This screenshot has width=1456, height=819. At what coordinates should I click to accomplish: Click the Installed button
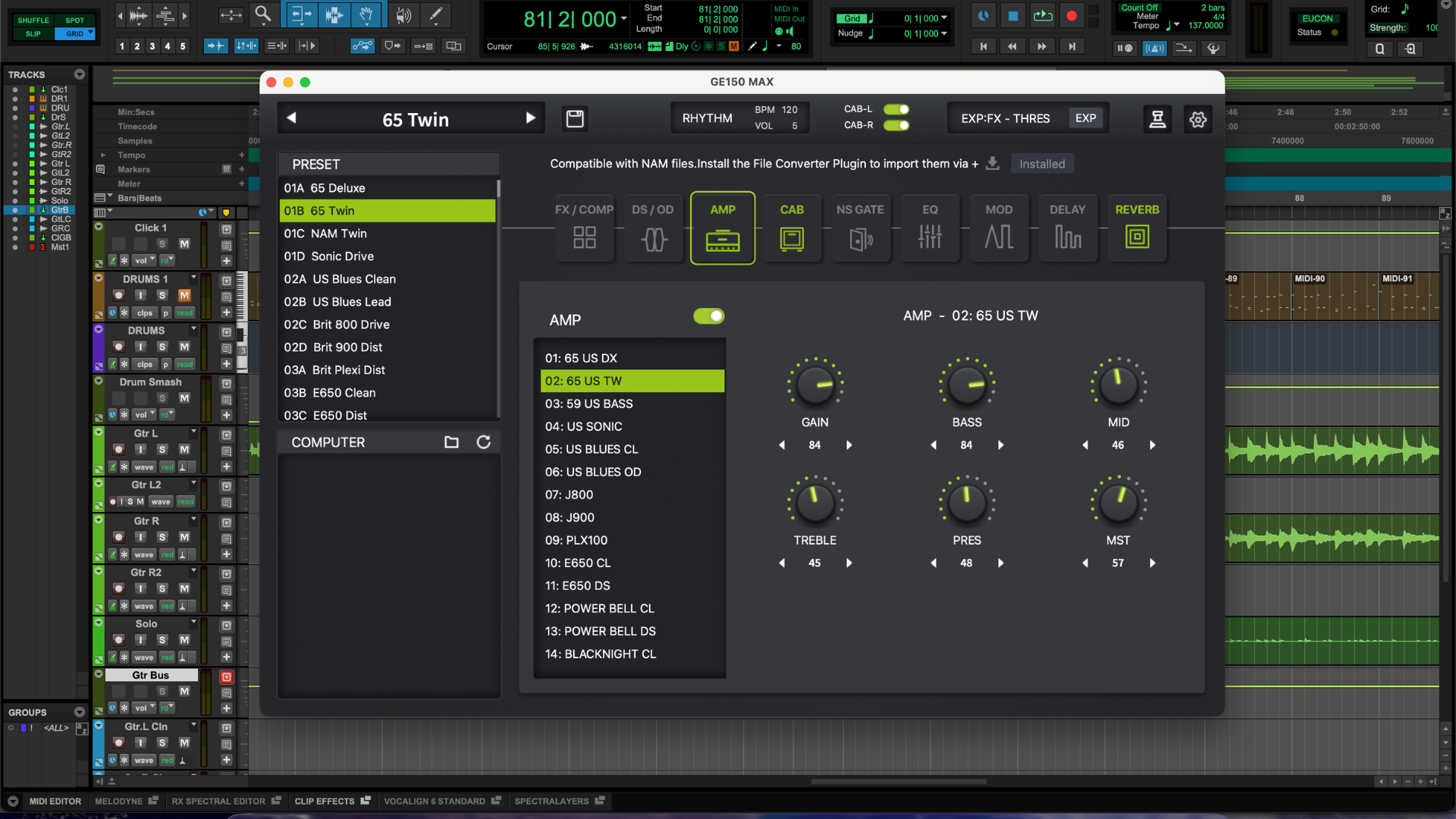(1041, 164)
